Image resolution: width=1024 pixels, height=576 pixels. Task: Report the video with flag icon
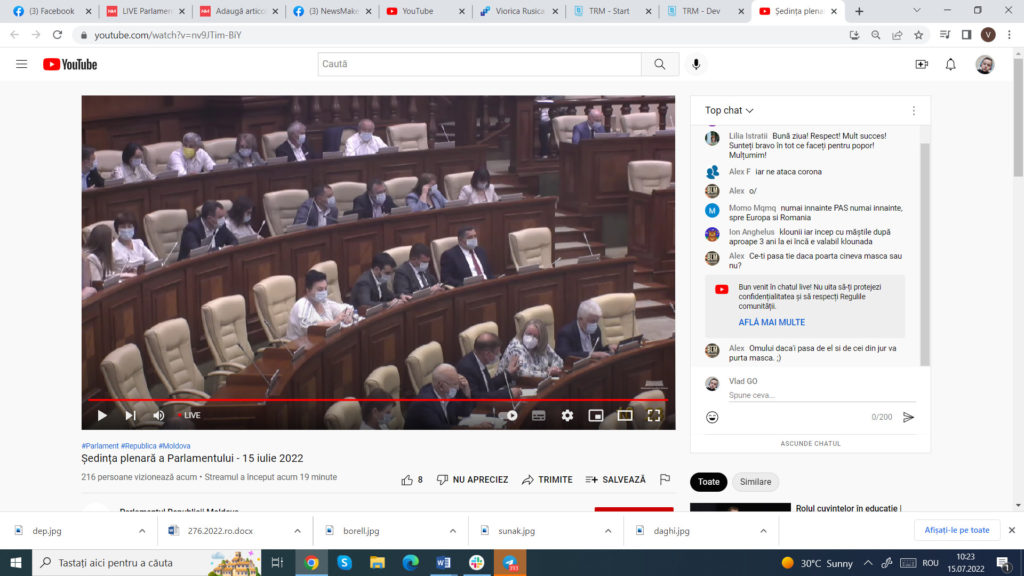click(x=665, y=479)
